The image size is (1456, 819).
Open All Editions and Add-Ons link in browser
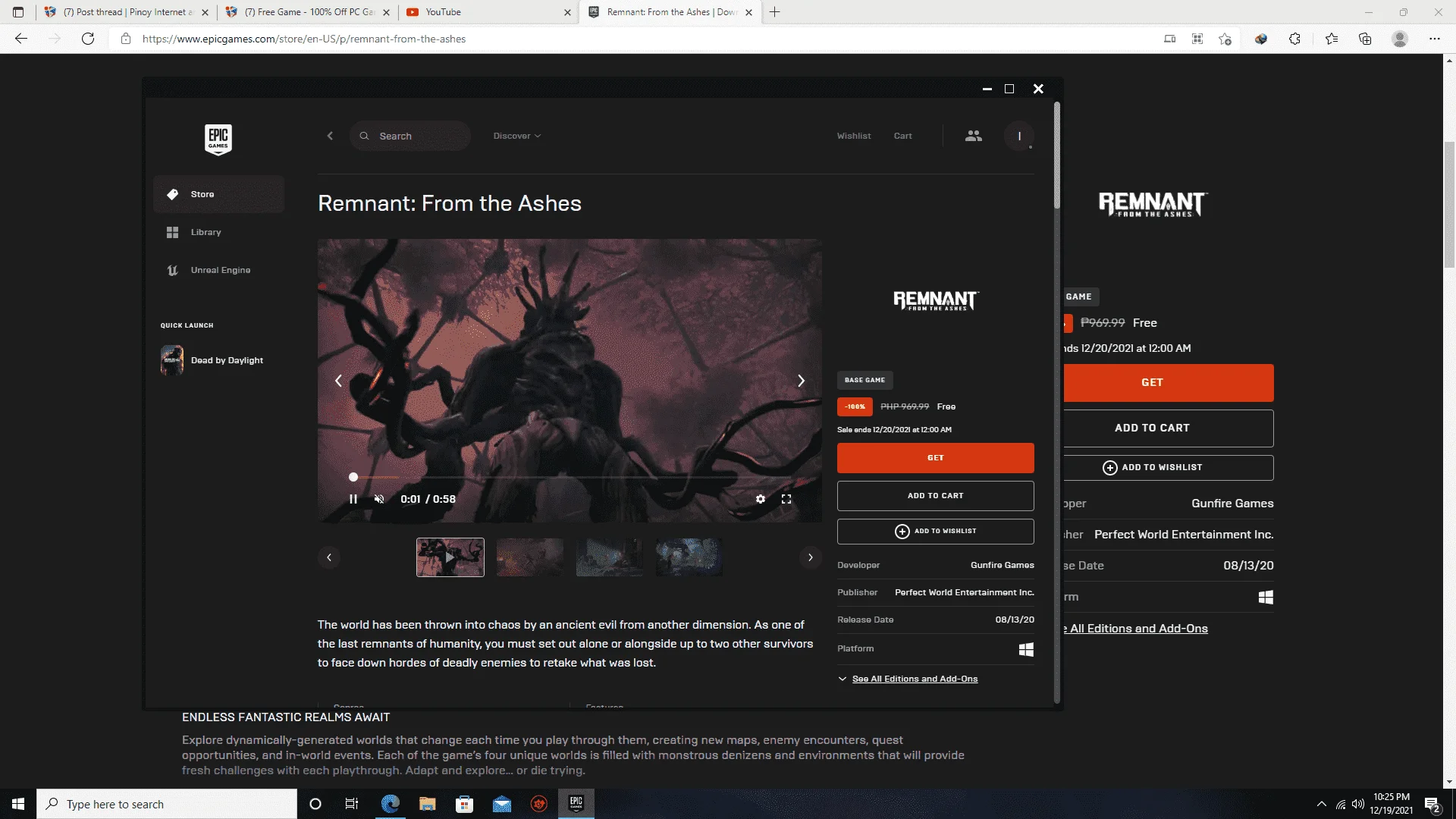[1136, 629]
